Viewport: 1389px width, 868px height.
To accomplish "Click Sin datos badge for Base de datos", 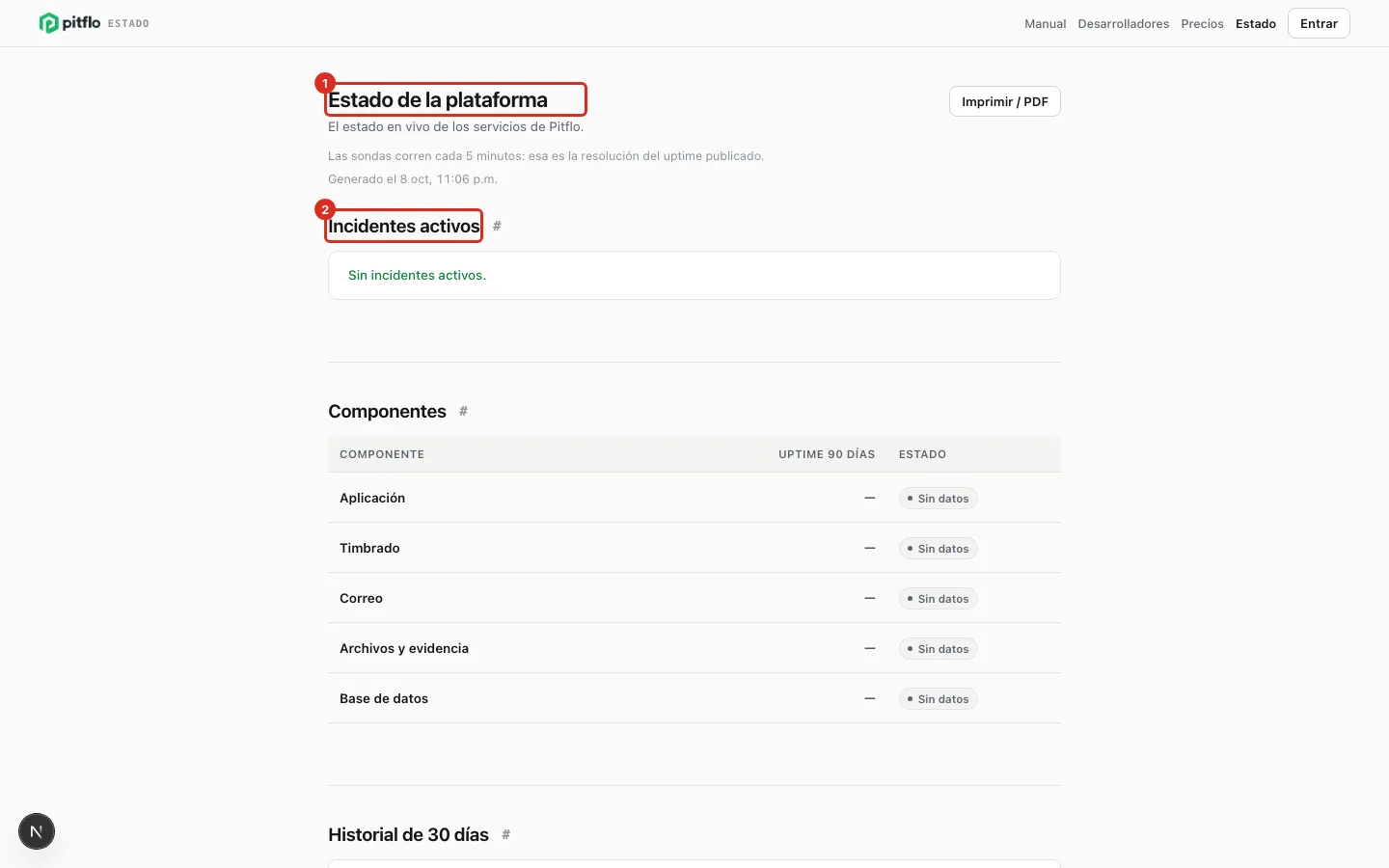I will 938,699.
